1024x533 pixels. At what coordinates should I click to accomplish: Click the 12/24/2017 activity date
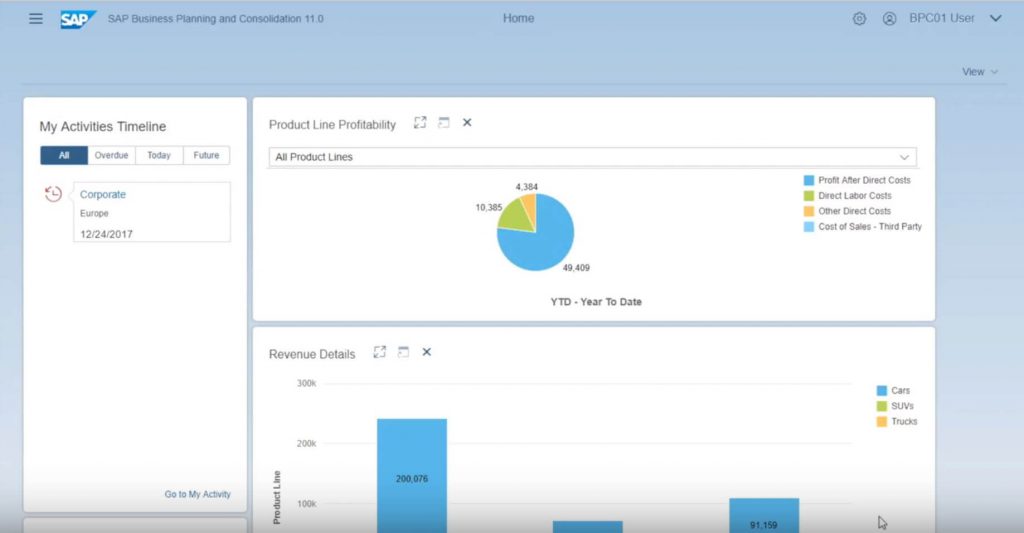106,234
